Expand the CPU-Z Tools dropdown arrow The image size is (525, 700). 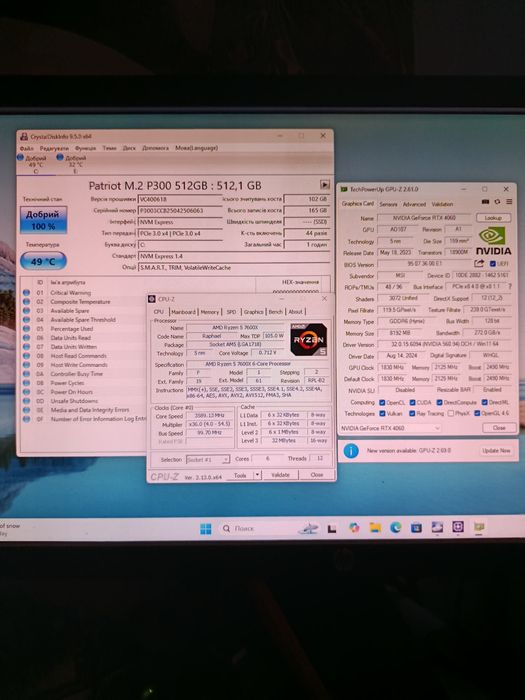(x=257, y=475)
